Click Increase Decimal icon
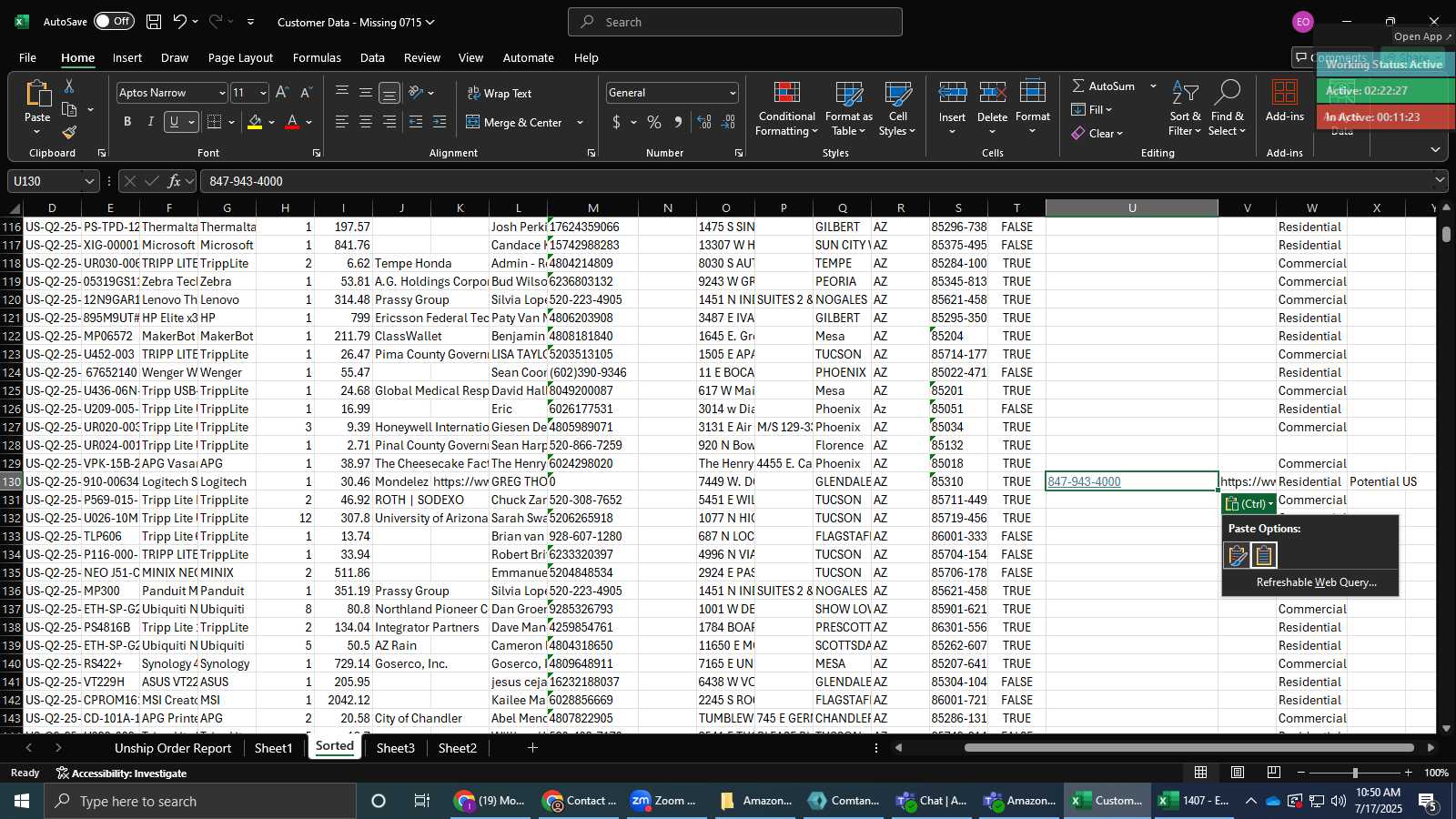The image size is (1456, 819). click(704, 122)
